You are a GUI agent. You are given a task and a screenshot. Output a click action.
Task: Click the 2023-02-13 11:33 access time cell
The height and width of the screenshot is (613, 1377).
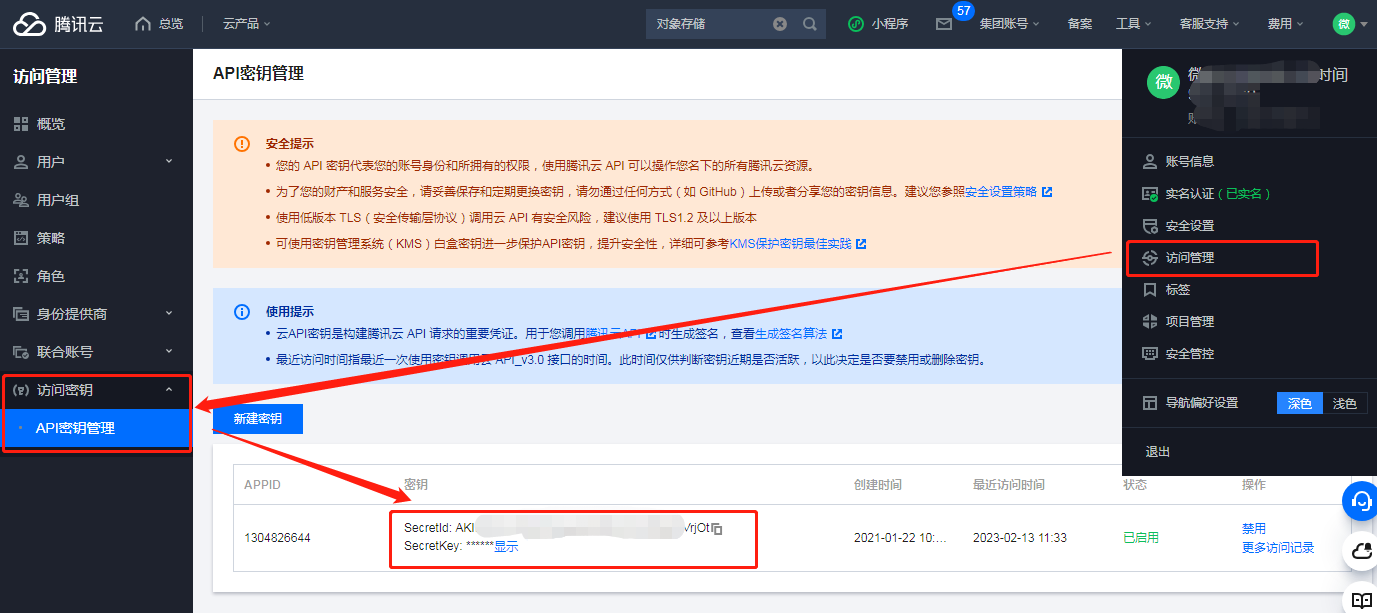pyautogui.click(x=1020, y=538)
